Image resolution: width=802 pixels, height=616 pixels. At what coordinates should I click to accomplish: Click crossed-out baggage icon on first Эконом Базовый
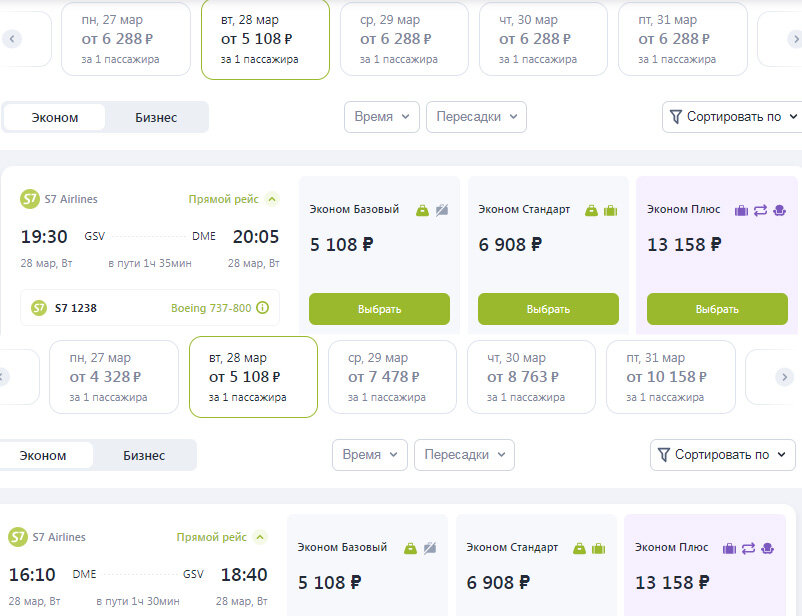click(x=441, y=210)
